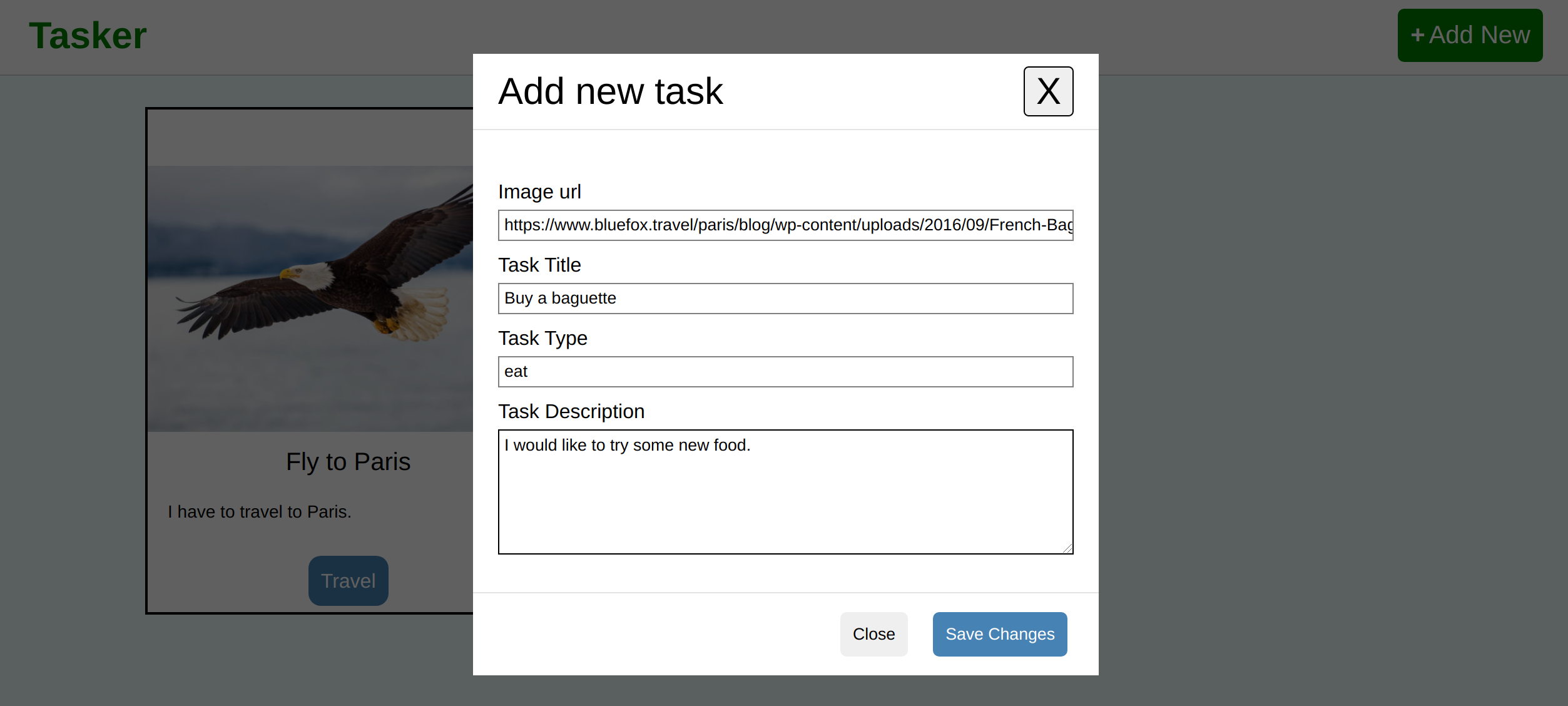Click the Task Description label
1568x706 pixels.
[x=571, y=411]
